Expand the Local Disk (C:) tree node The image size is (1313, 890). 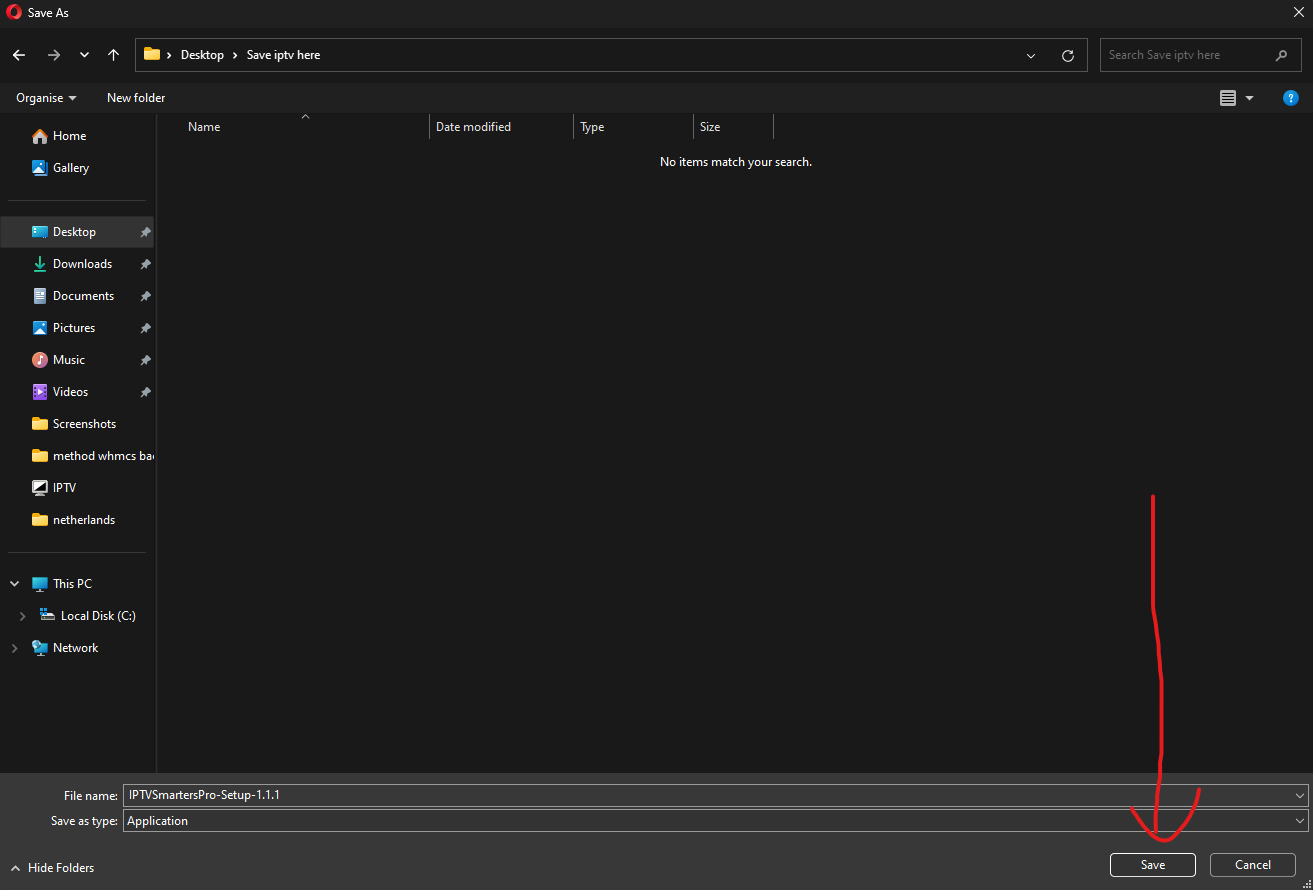coord(23,617)
